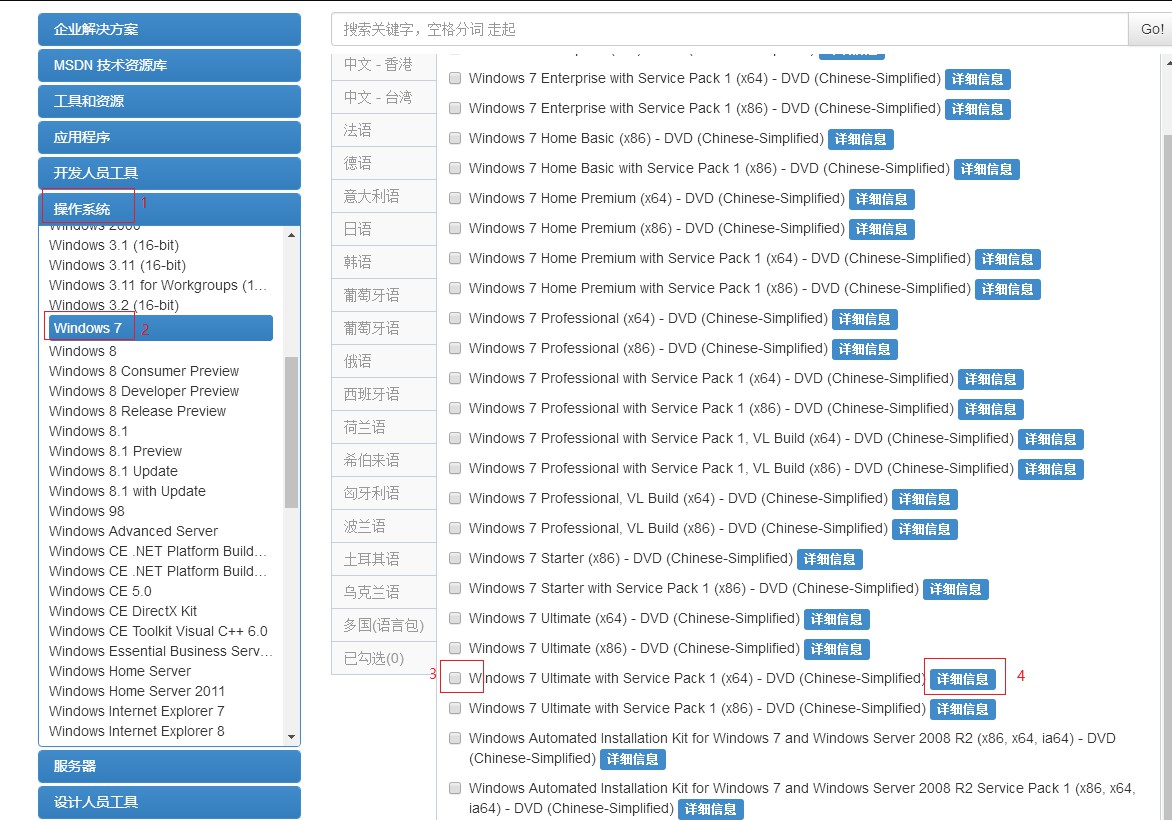Expand the 服务器 category
Viewport: 1172px width, 820px height.
168,765
